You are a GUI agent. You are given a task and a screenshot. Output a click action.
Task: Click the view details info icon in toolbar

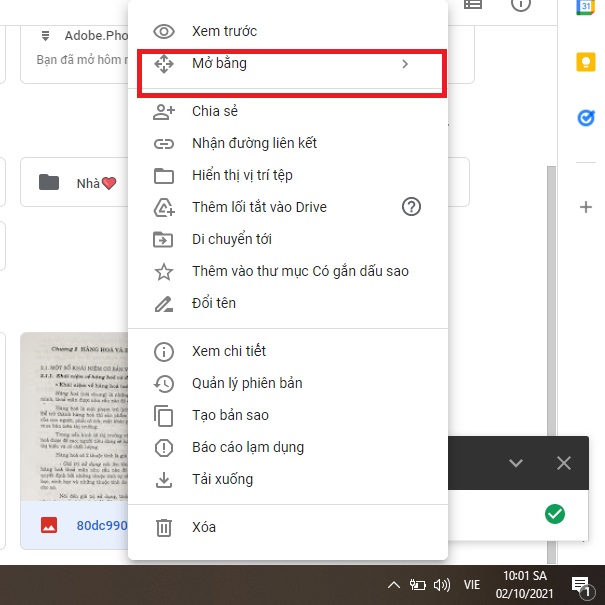[521, 5]
